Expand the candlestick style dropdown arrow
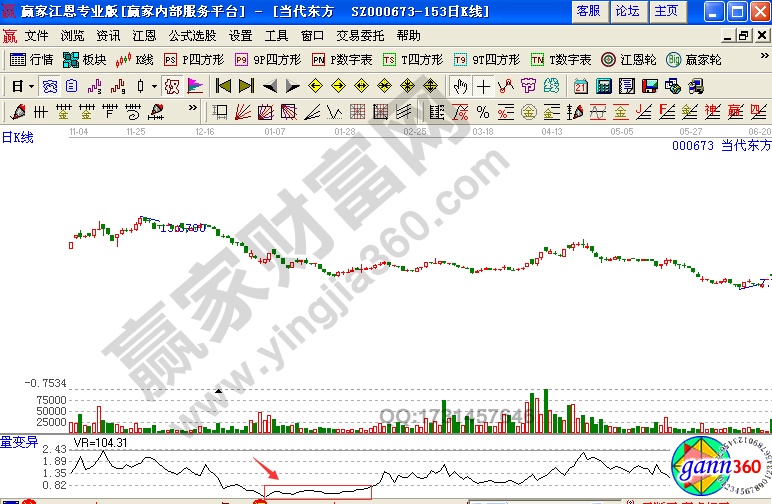Image resolution: width=772 pixels, height=504 pixels. (x=154, y=86)
